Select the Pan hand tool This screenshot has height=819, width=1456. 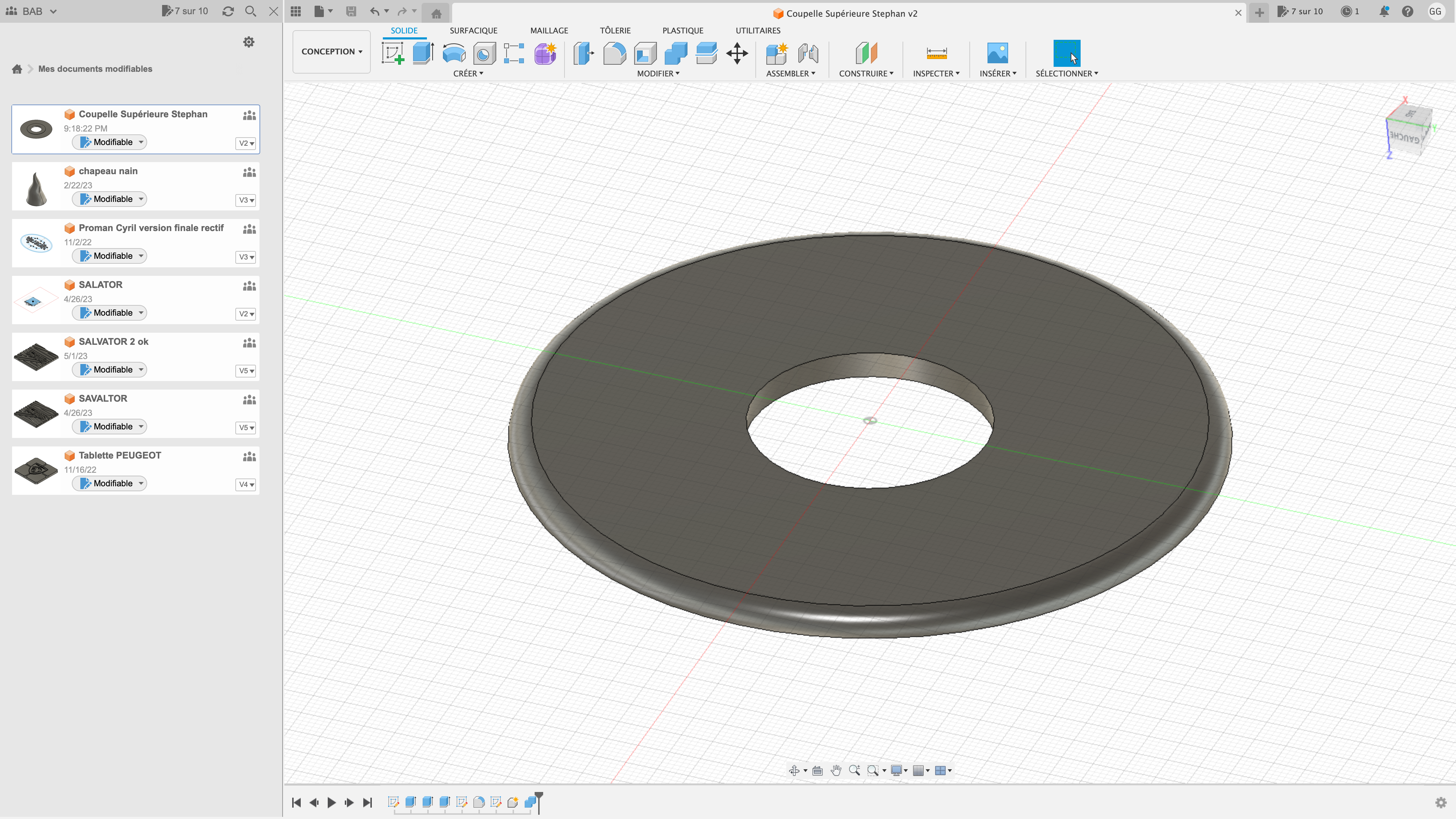click(x=836, y=770)
